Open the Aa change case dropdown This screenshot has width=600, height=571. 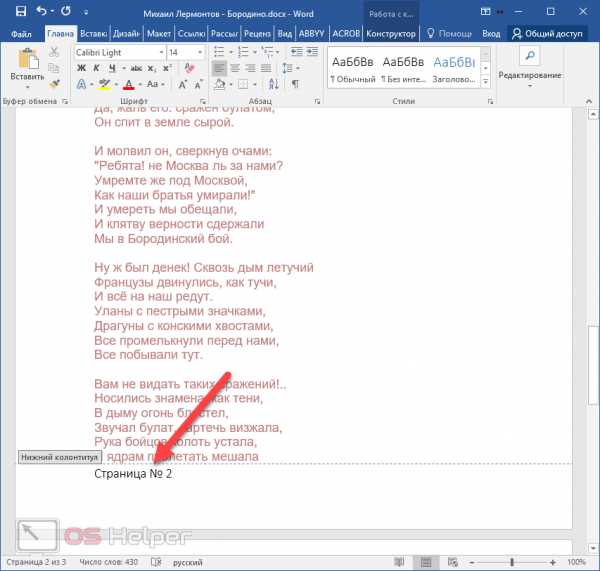pos(155,84)
